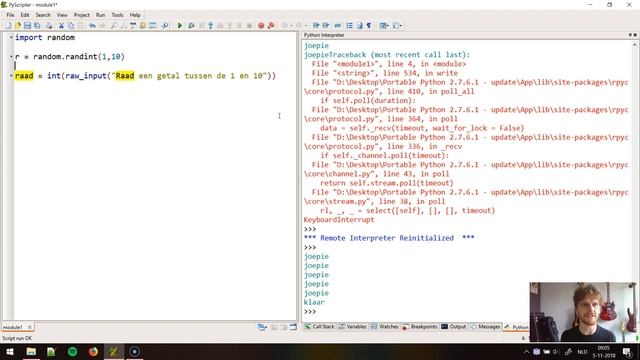Open the Windows Start menu

(x=9, y=351)
